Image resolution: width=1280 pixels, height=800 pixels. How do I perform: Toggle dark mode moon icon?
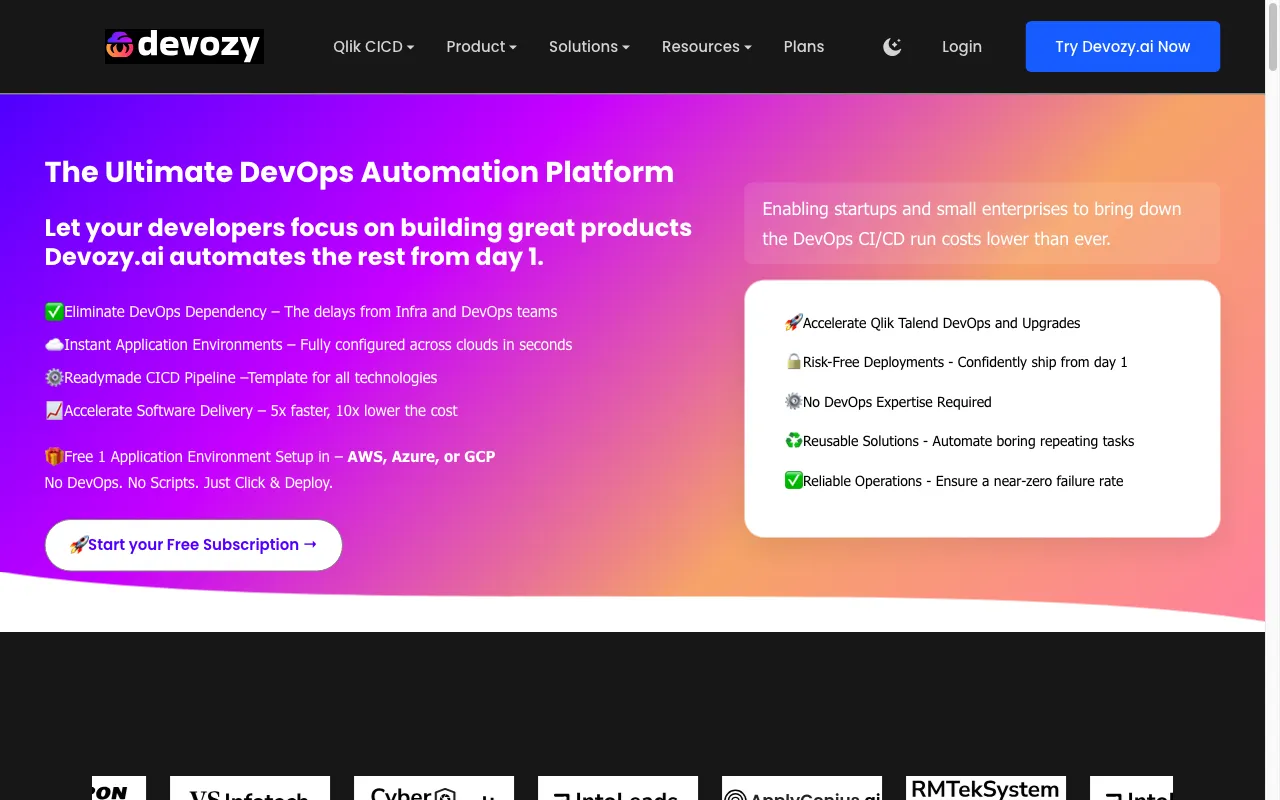click(892, 46)
